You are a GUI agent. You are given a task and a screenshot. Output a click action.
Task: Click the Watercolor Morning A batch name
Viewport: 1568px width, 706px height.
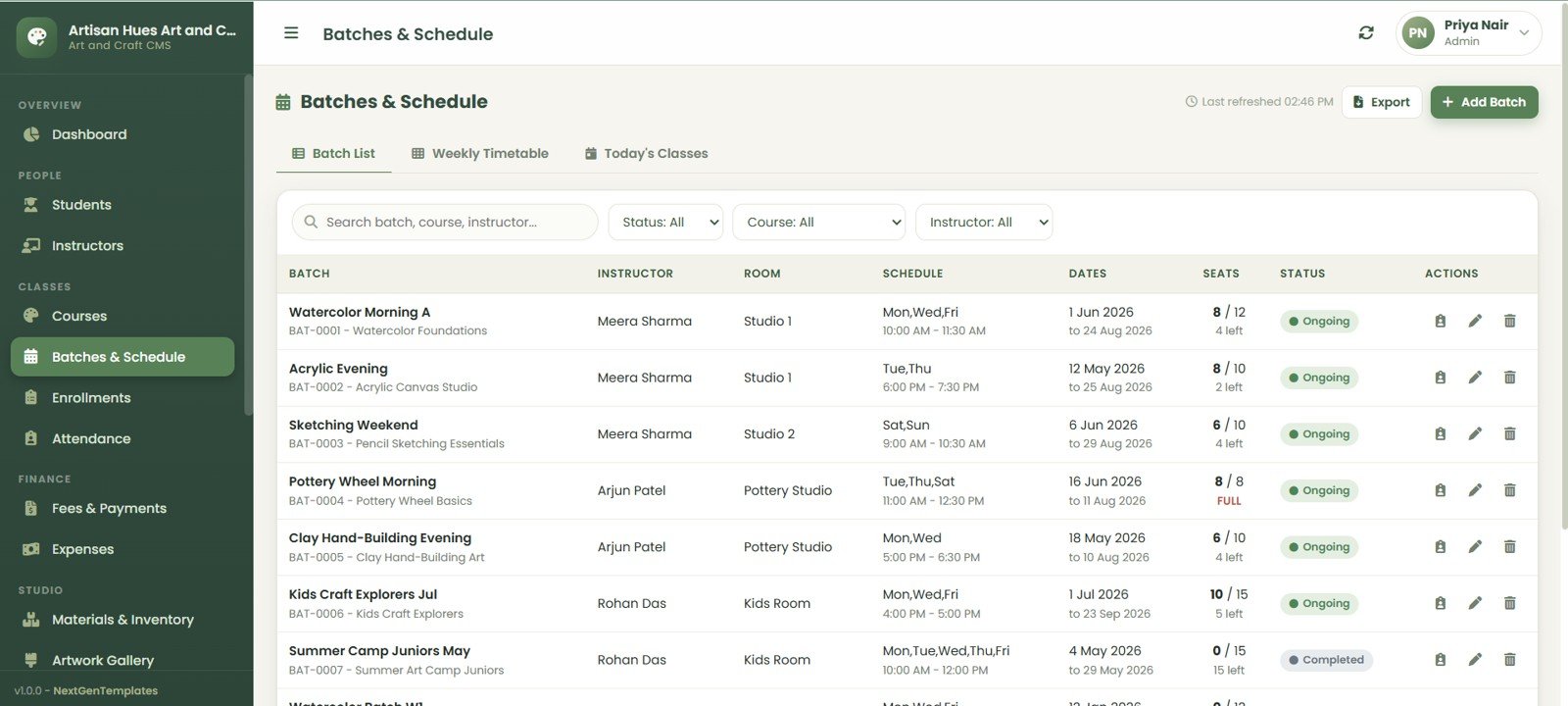click(x=360, y=312)
